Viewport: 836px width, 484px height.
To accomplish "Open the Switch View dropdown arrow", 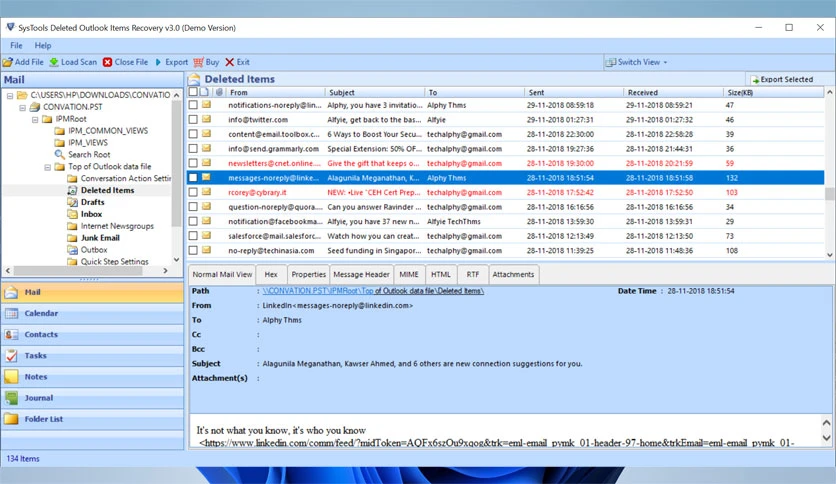I will [665, 62].
